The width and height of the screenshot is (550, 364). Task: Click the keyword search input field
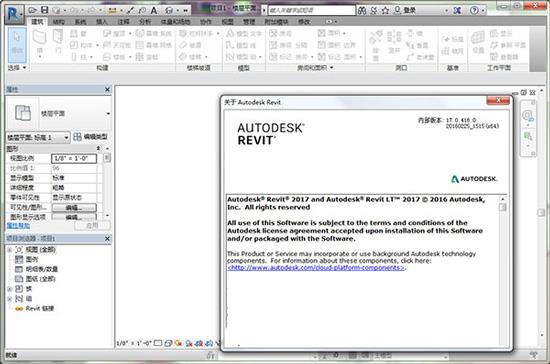click(312, 10)
